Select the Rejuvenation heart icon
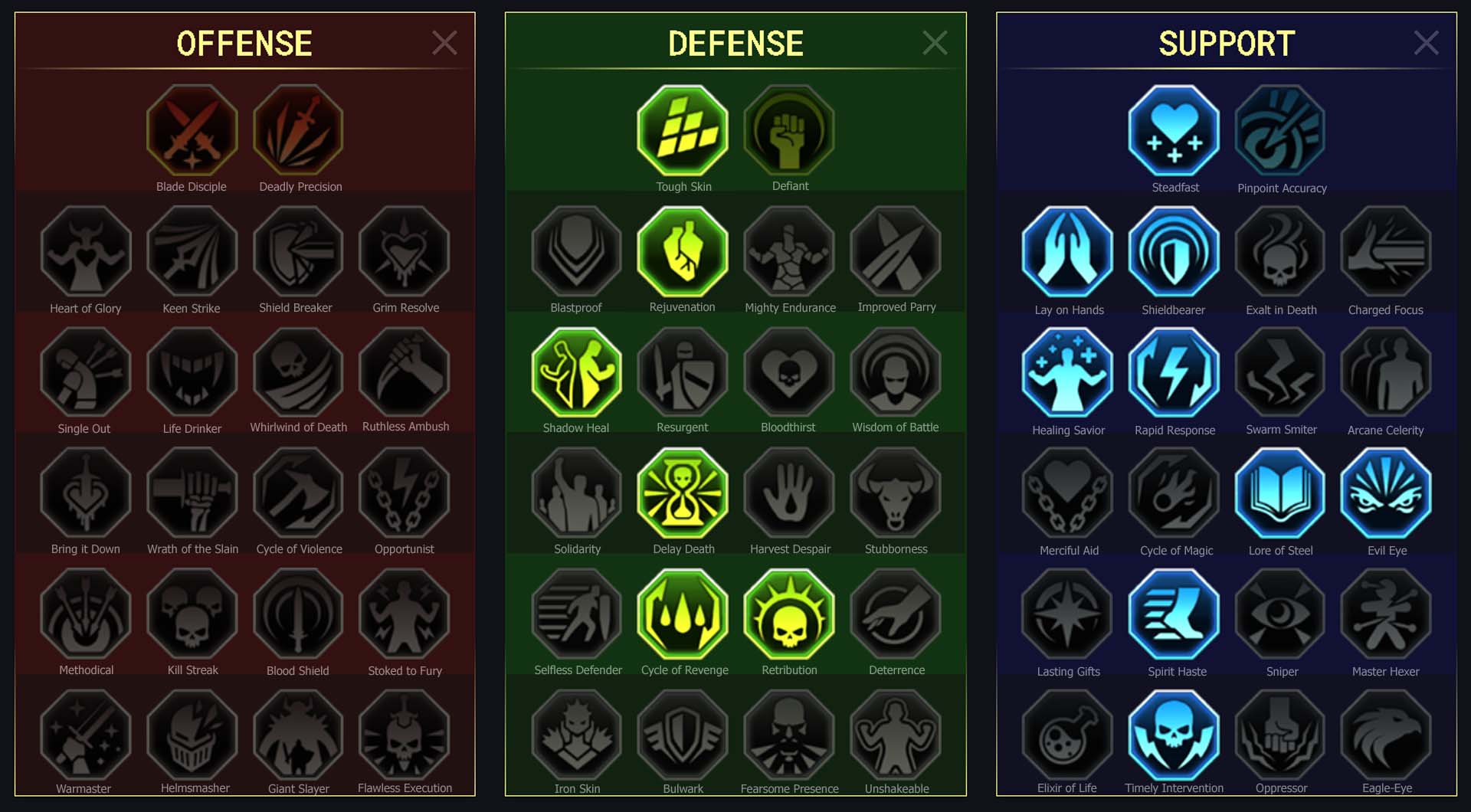 683,251
